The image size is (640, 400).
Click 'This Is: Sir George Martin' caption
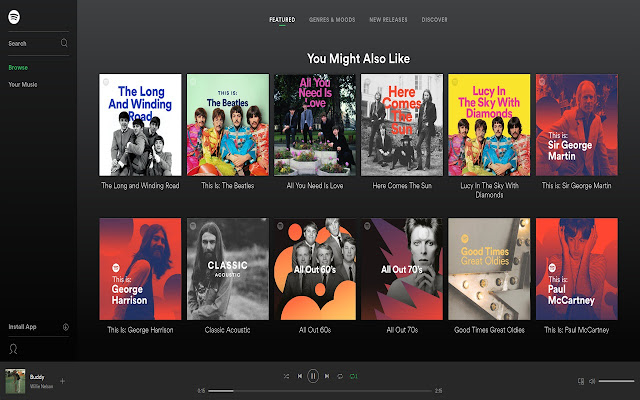[x=577, y=186]
